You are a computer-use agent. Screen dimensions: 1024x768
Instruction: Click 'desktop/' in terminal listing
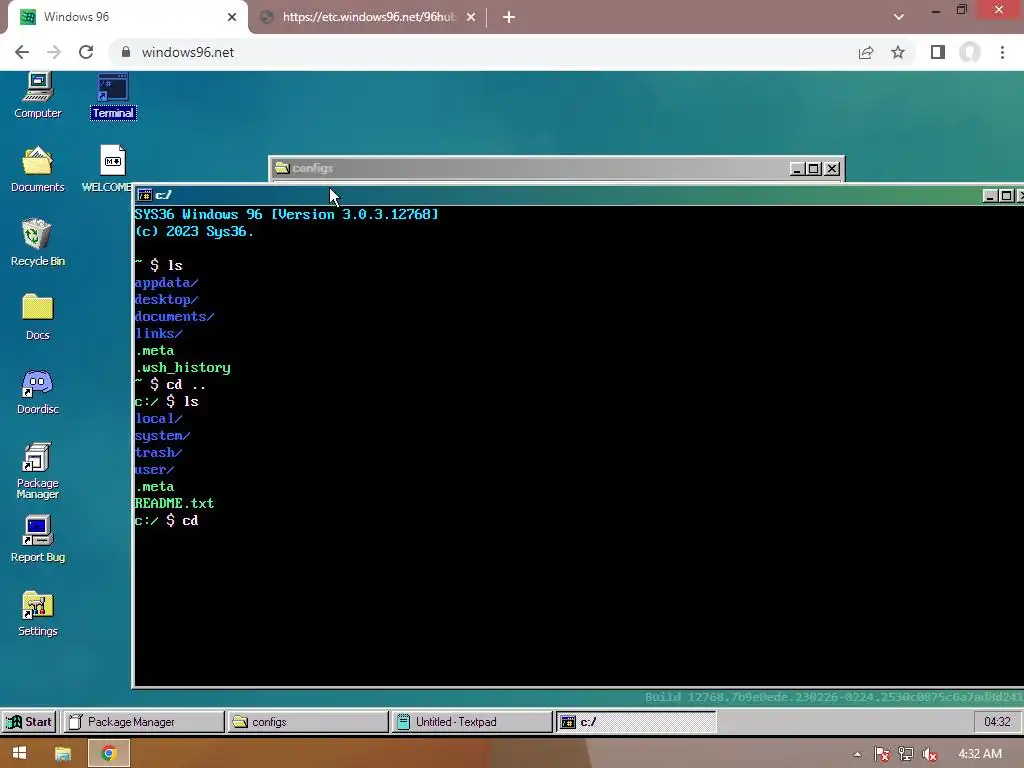(x=166, y=300)
